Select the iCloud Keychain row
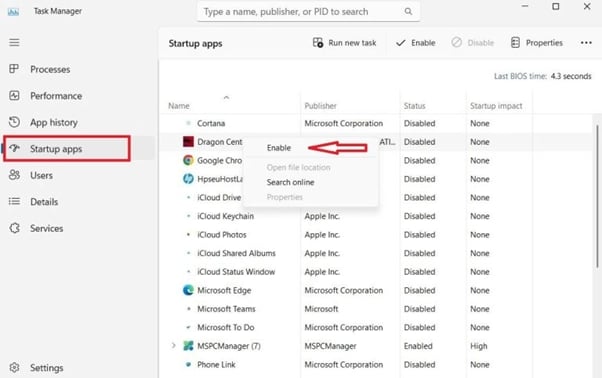The height and width of the screenshot is (378, 602). point(376,216)
